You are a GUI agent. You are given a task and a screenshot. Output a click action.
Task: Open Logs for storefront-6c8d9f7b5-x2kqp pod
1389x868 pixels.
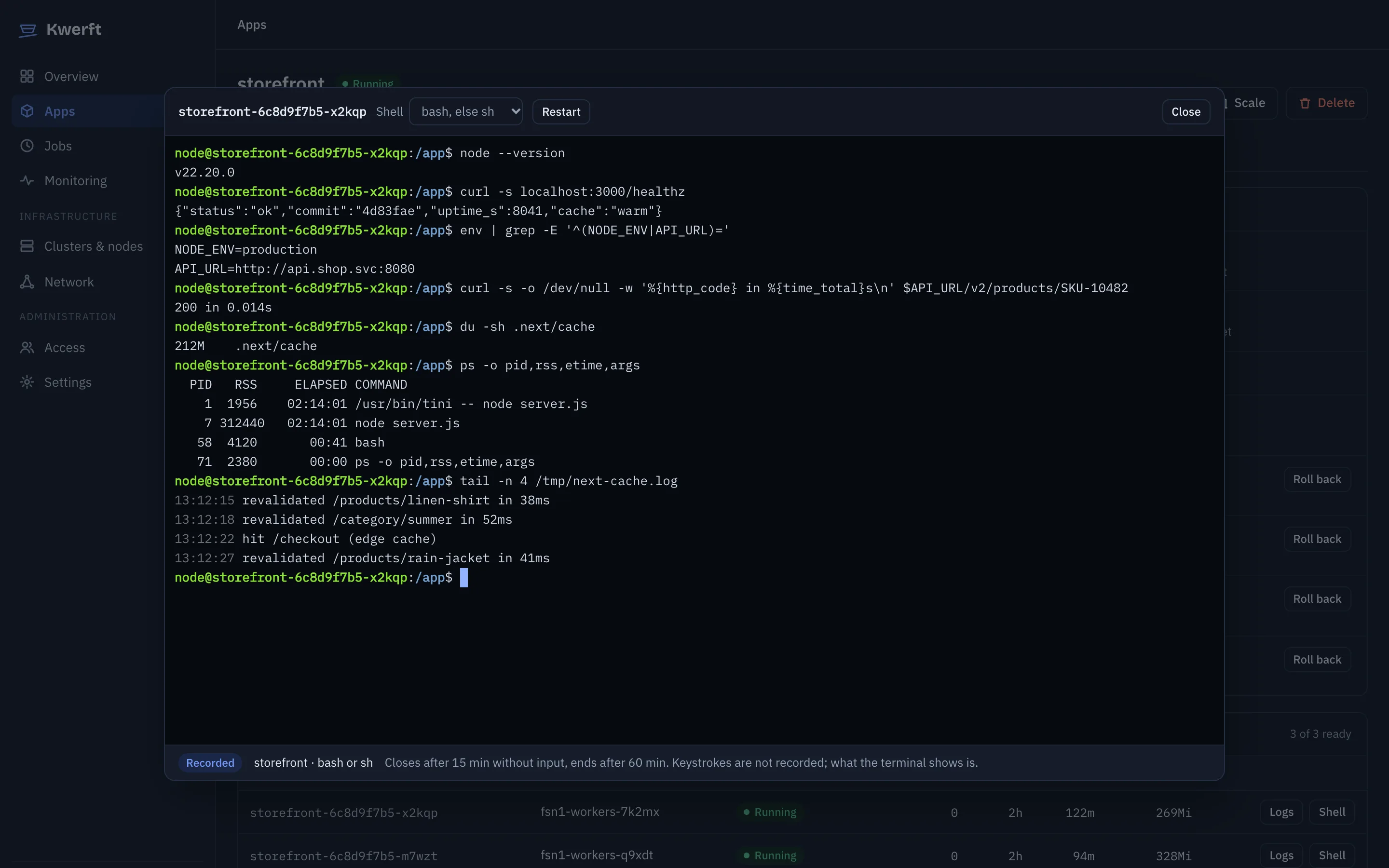[1281, 813]
